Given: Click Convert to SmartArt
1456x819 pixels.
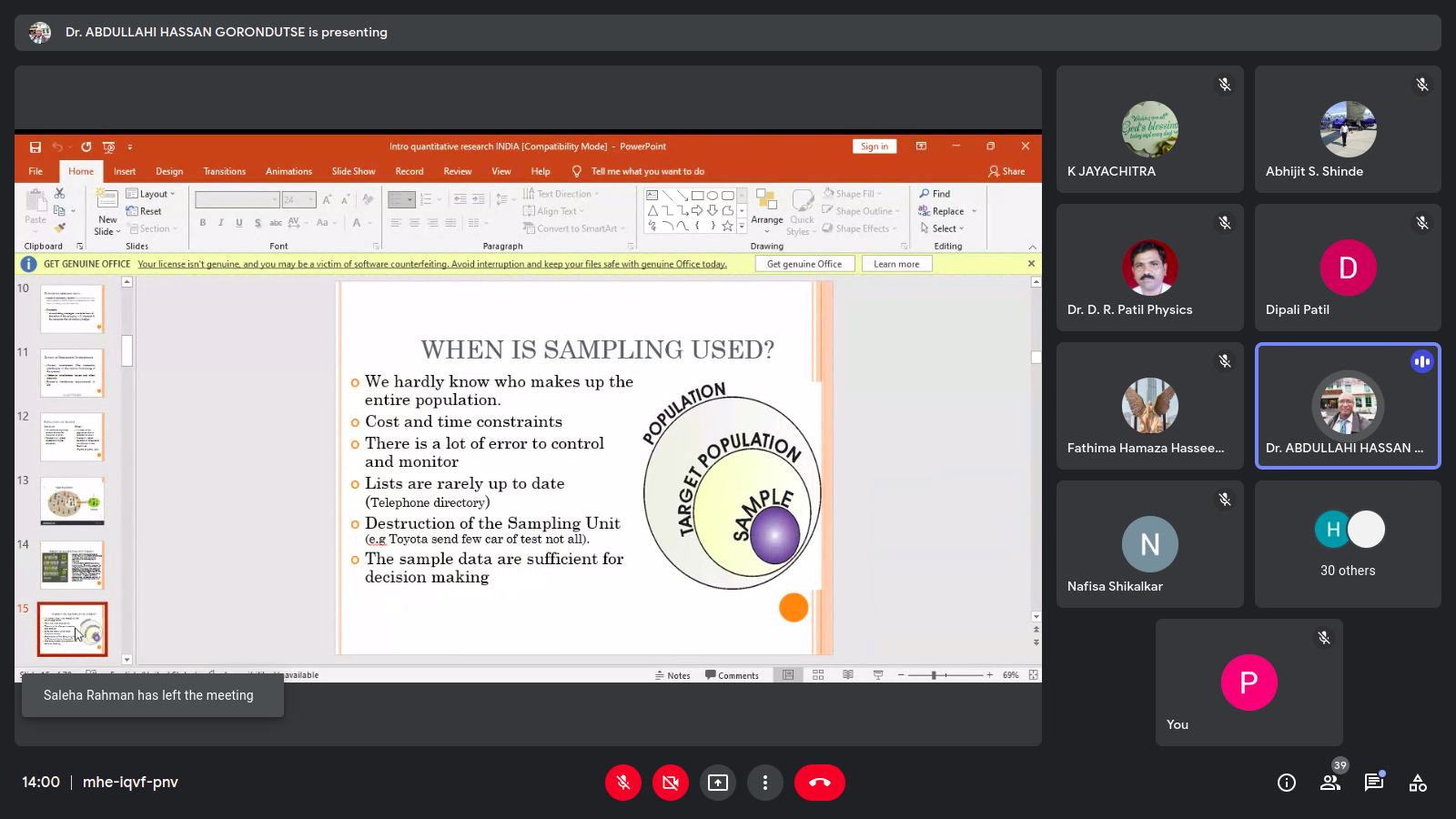Looking at the screenshot, I should pyautogui.click(x=574, y=228).
